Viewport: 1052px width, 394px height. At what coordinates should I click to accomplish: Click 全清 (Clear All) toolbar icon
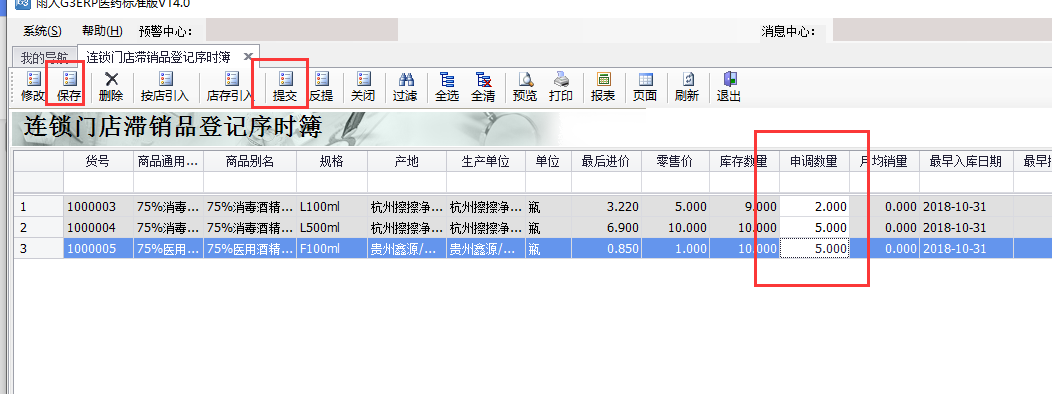(x=483, y=87)
